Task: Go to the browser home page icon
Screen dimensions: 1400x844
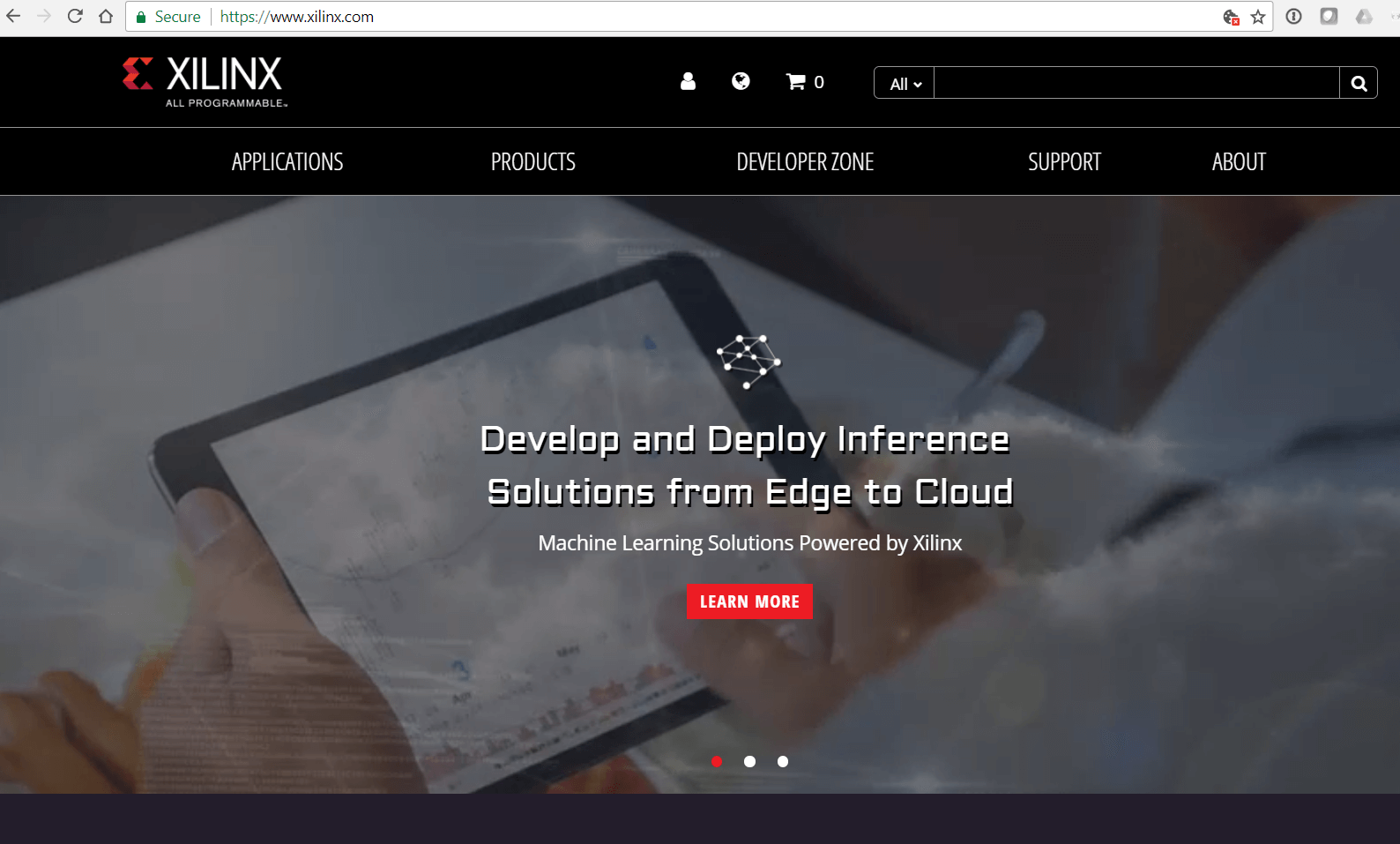Action: tap(106, 16)
